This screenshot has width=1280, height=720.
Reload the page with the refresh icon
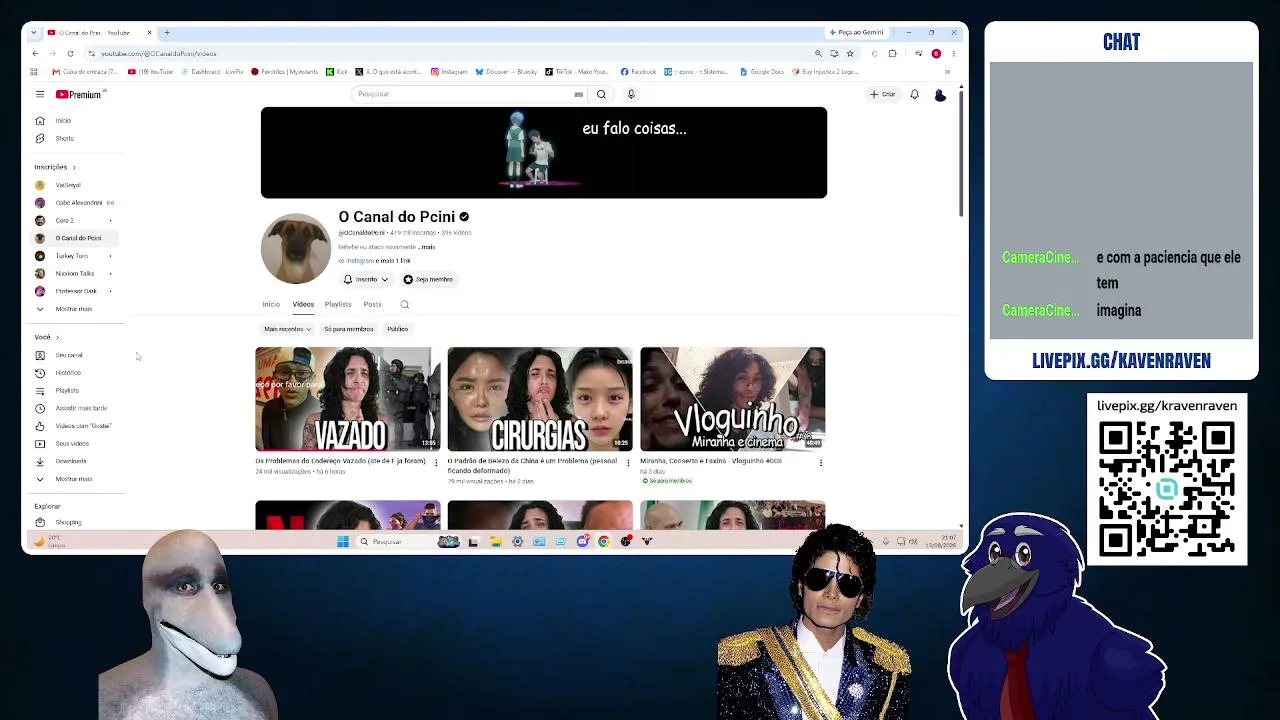pos(70,53)
